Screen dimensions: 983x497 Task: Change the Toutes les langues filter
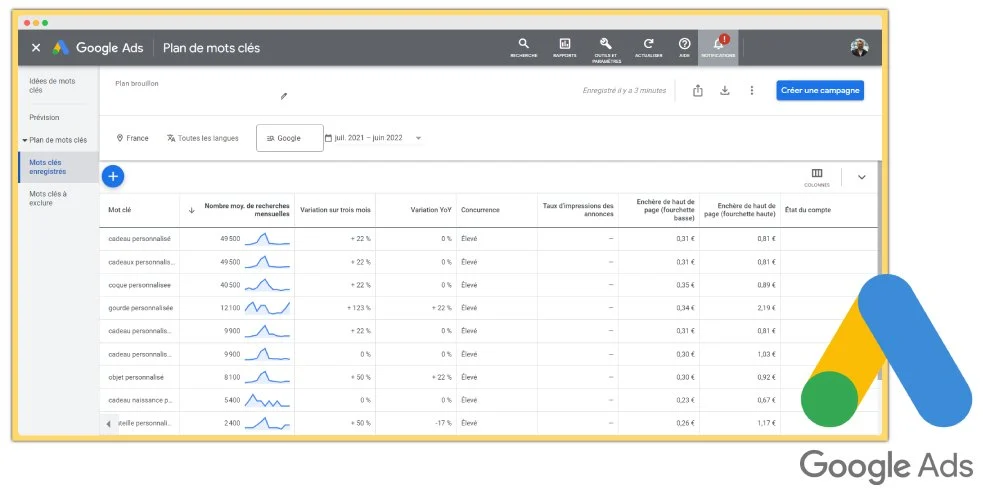(x=202, y=138)
